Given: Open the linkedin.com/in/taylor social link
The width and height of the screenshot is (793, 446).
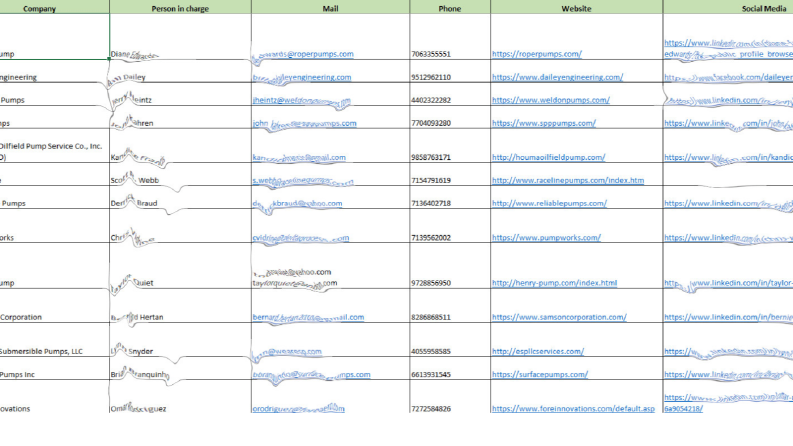Looking at the screenshot, I should pyautogui.click(x=728, y=284).
